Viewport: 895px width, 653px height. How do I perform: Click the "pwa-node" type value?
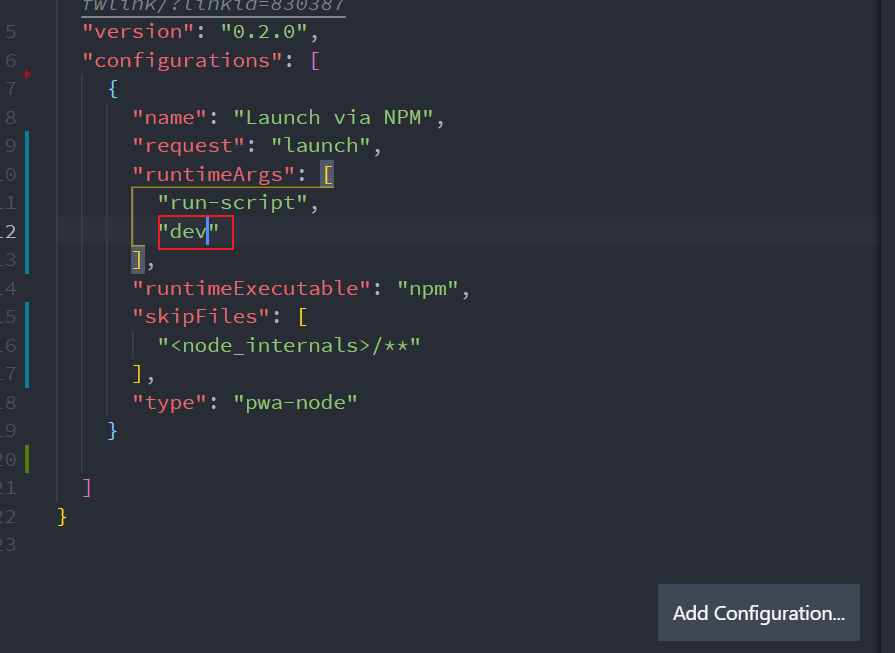coord(295,403)
